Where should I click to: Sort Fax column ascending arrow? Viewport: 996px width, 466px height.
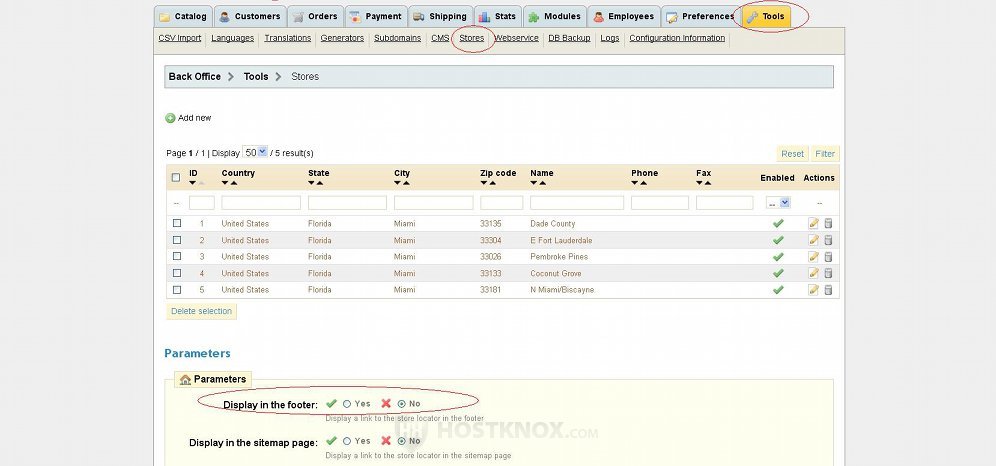pos(708,183)
